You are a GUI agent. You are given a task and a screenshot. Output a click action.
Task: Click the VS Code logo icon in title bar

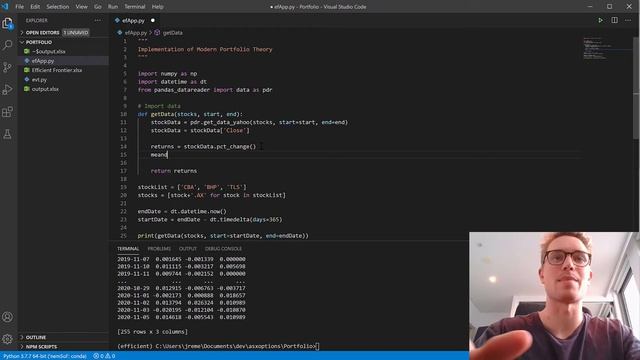tap(5, 7)
